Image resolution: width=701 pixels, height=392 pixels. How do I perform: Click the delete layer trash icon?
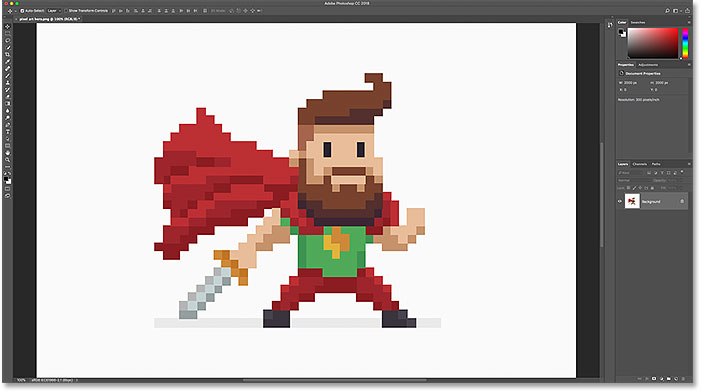coord(683,379)
